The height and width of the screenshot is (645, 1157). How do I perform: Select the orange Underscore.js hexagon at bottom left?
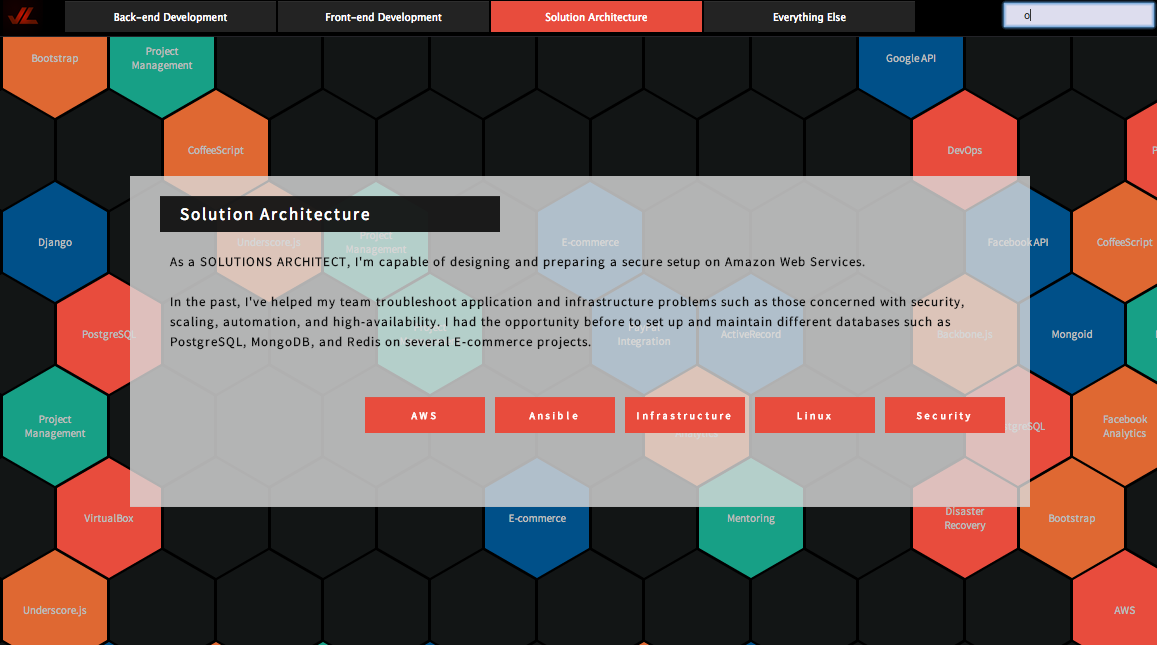pos(55,601)
